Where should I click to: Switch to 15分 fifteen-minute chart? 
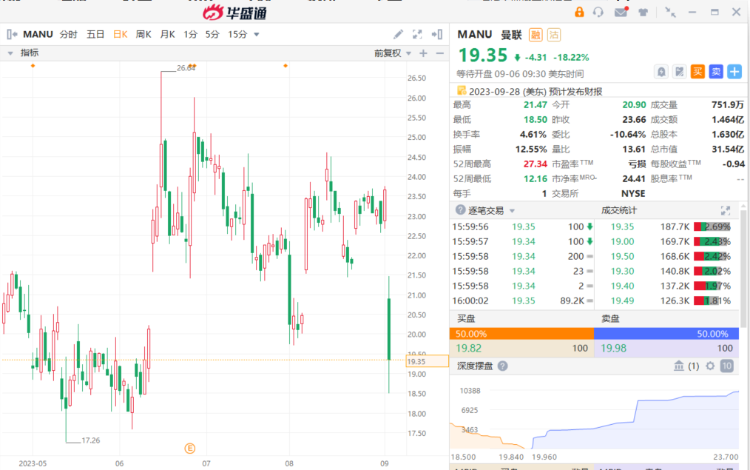(238, 34)
